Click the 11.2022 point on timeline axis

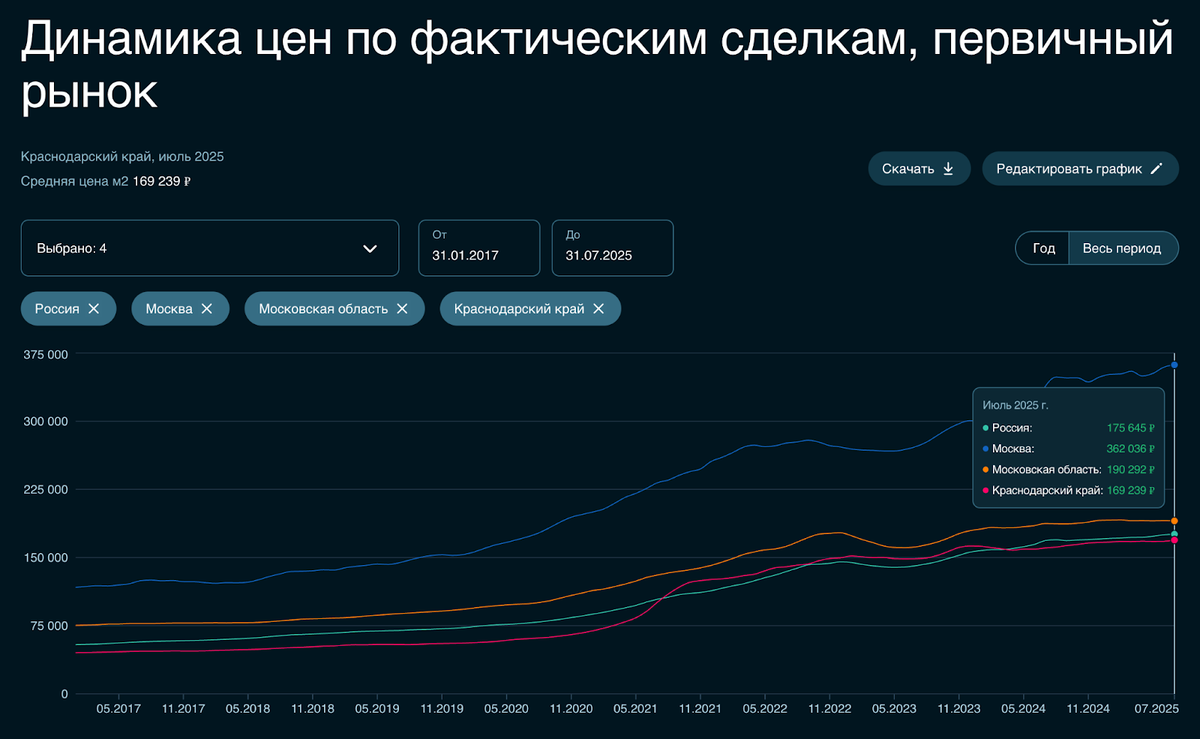[x=830, y=709]
